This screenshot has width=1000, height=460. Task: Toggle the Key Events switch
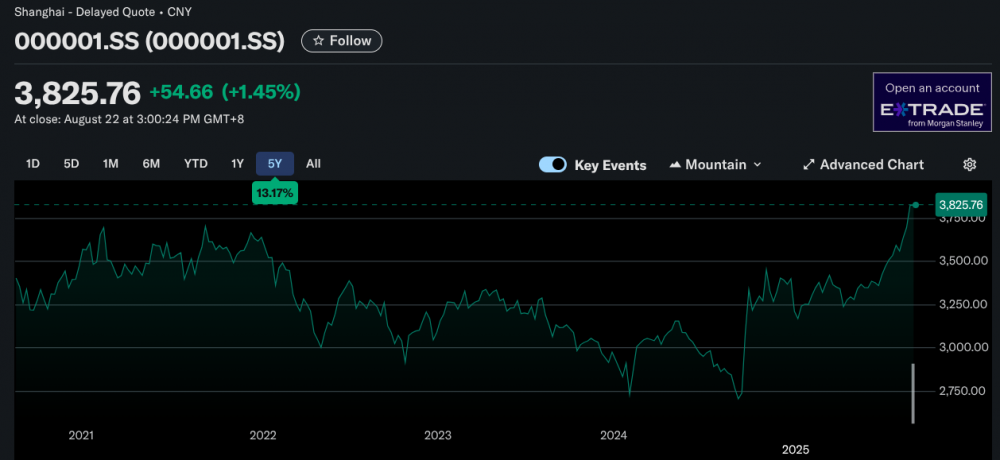click(553, 165)
